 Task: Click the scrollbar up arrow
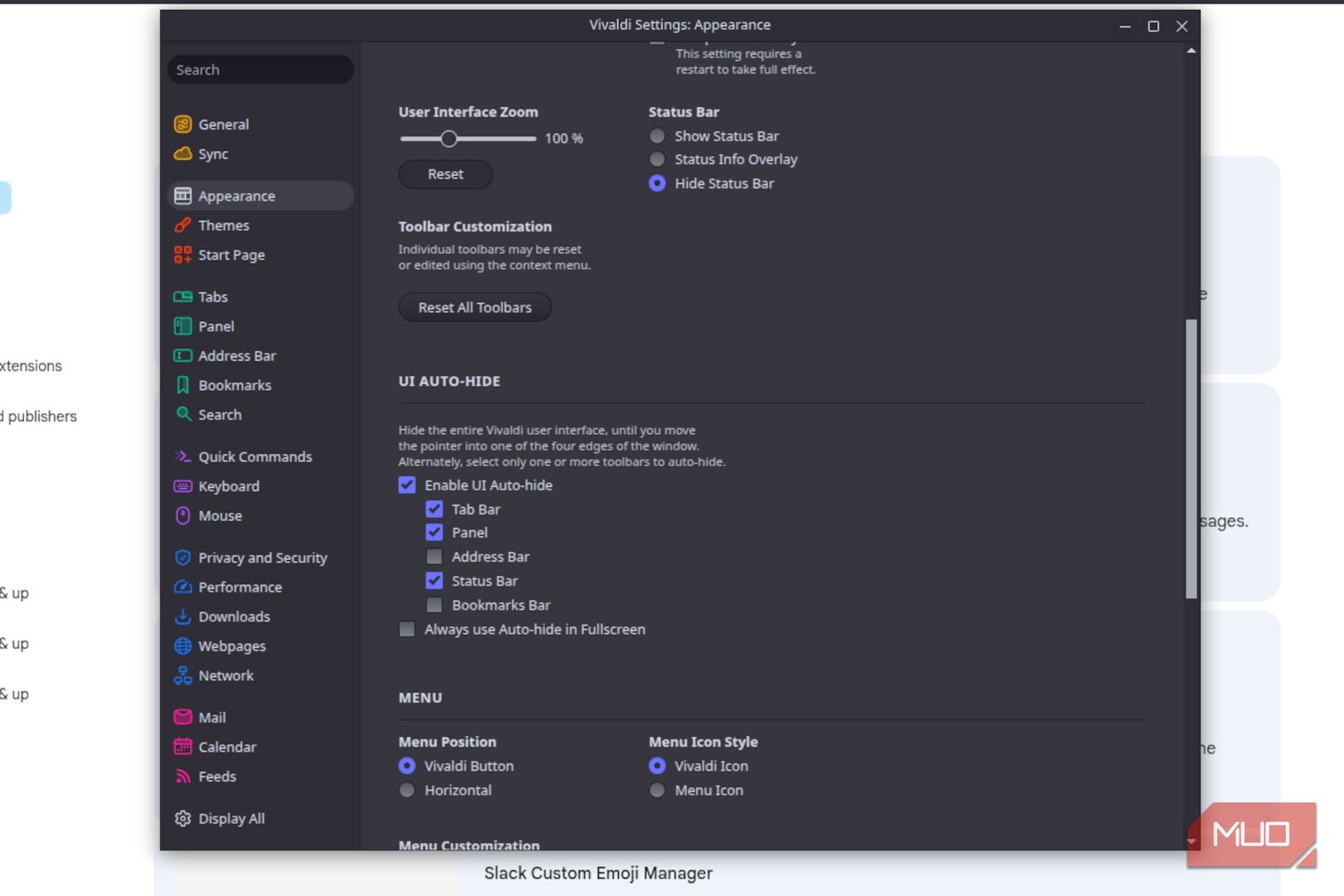1191,51
